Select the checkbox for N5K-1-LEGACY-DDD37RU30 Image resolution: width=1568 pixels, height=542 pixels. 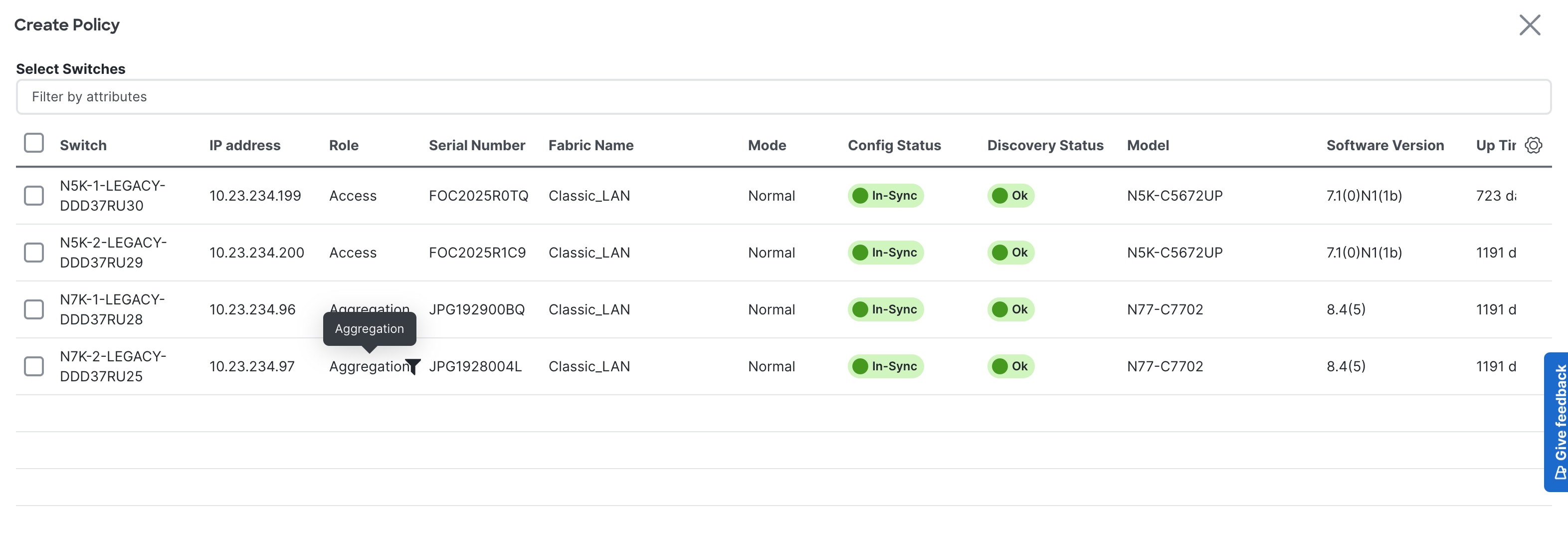(x=34, y=196)
